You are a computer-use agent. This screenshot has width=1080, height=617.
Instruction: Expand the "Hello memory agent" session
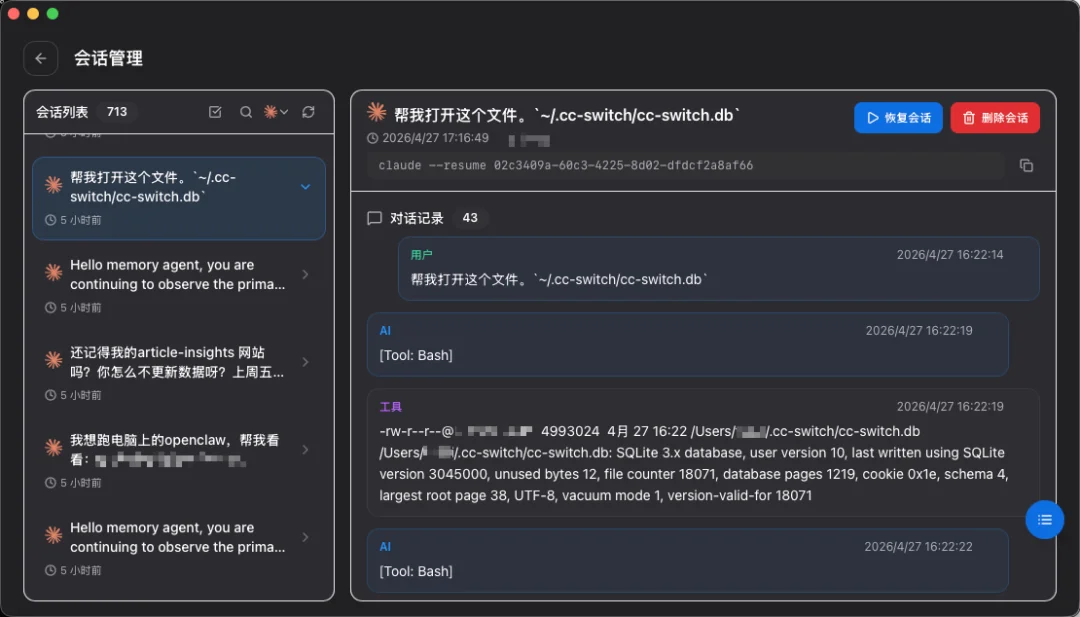pyautogui.click(x=306, y=275)
